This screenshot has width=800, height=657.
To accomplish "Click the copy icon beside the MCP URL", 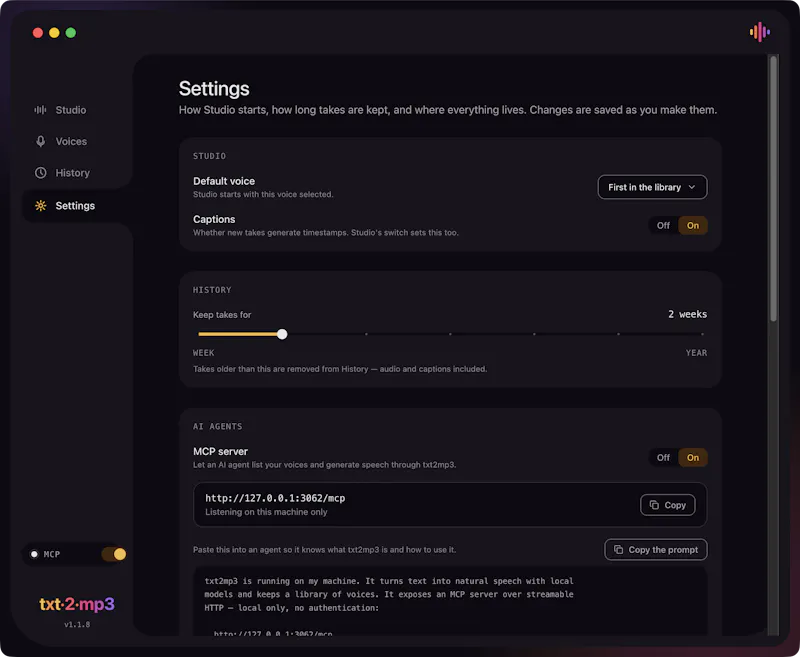I will (654, 505).
